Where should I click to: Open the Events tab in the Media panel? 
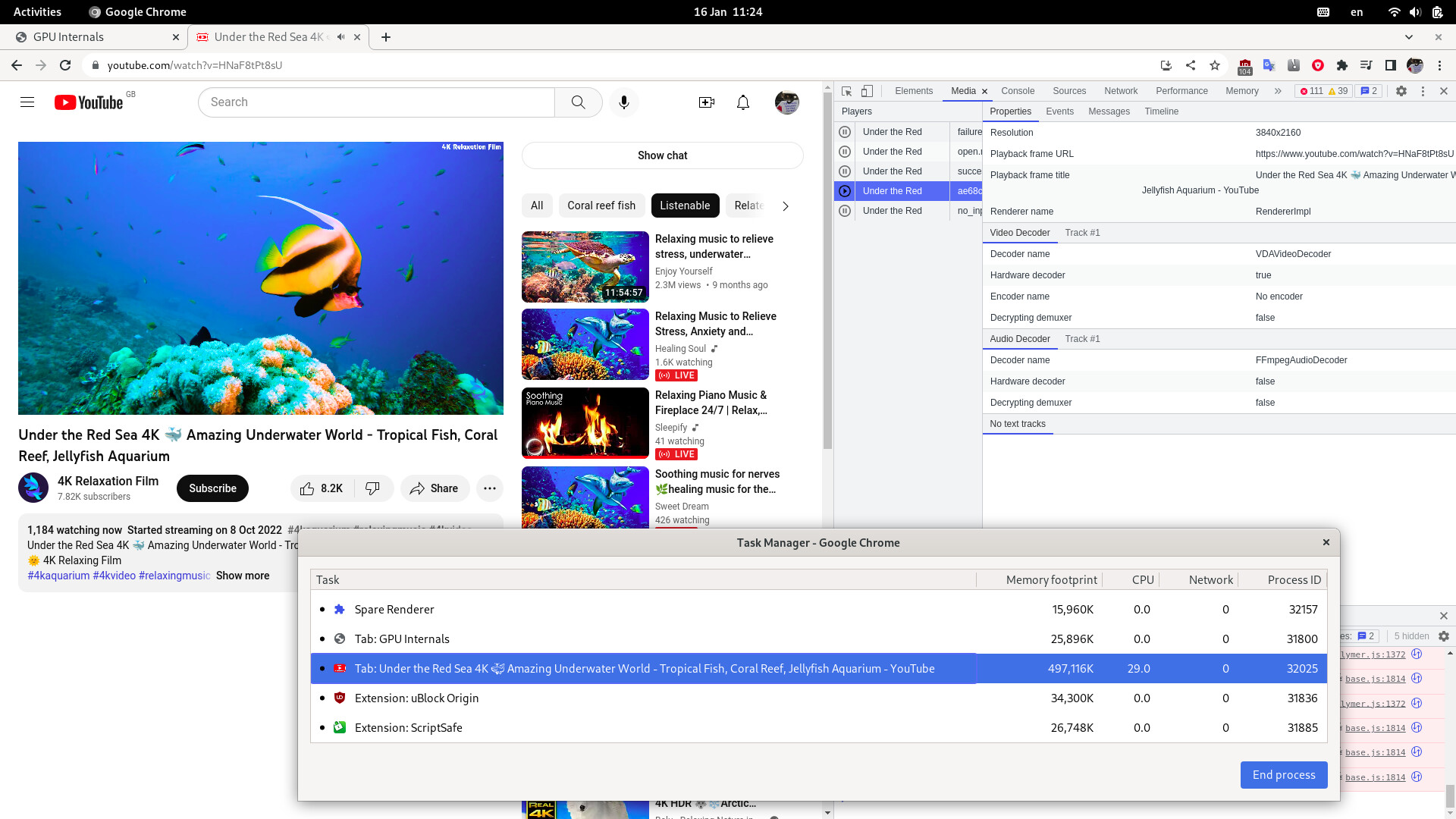[1059, 111]
